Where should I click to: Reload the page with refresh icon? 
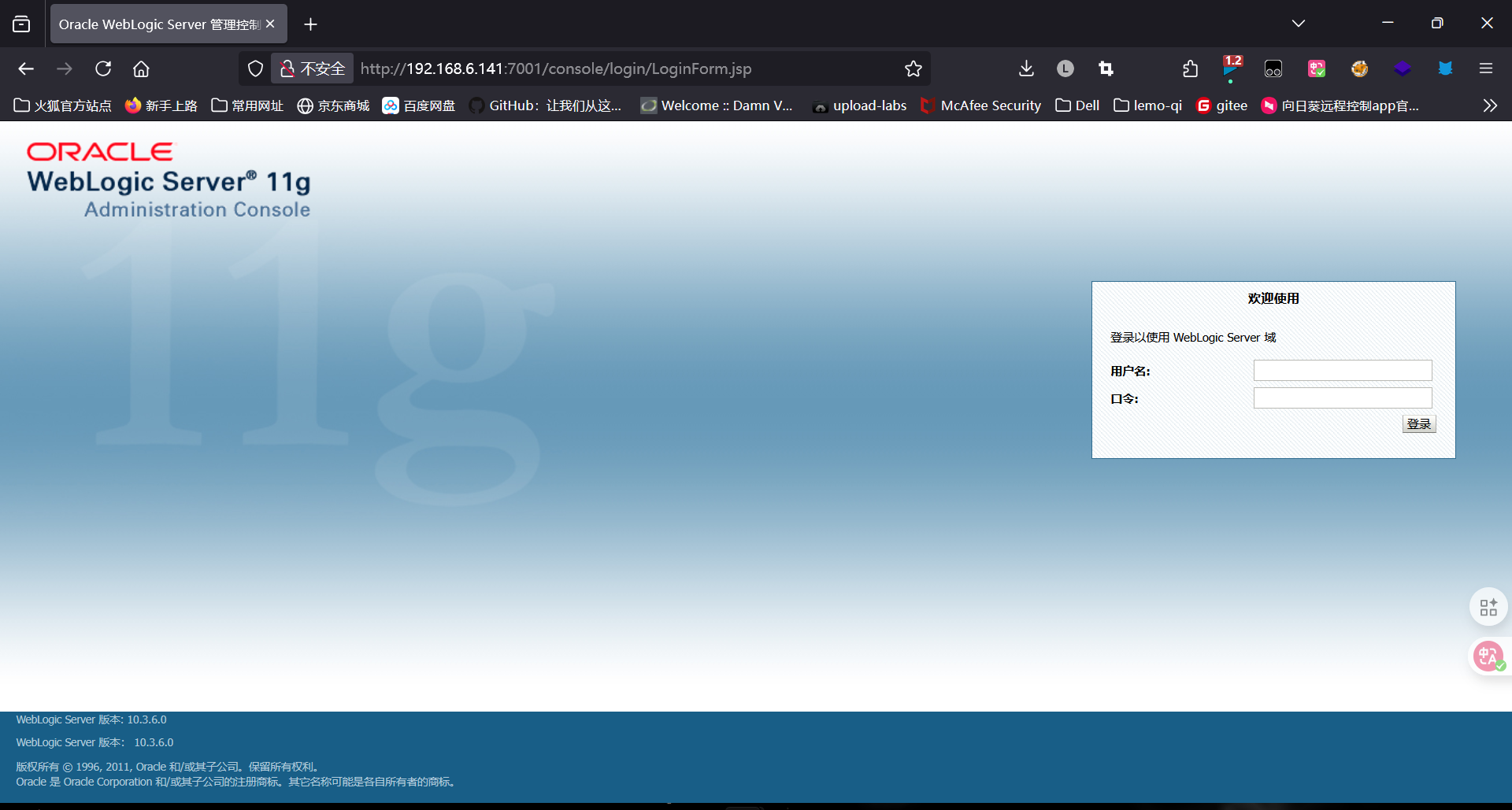103,68
